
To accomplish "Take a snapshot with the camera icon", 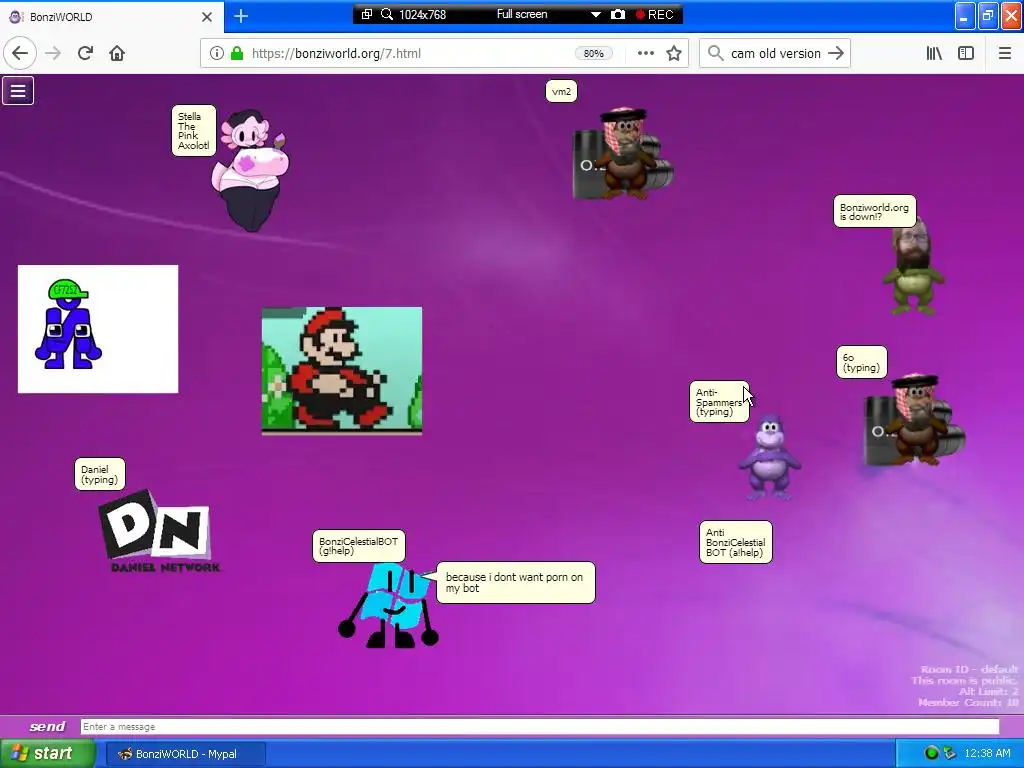I will click(x=618, y=14).
